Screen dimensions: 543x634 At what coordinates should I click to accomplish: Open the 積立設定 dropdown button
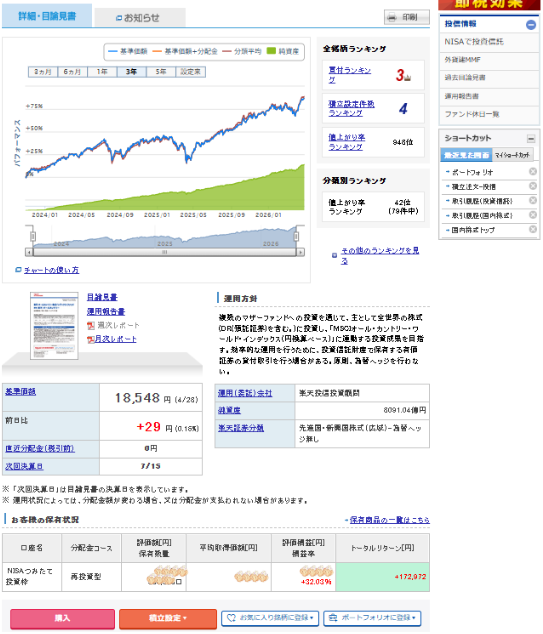tap(168, 619)
